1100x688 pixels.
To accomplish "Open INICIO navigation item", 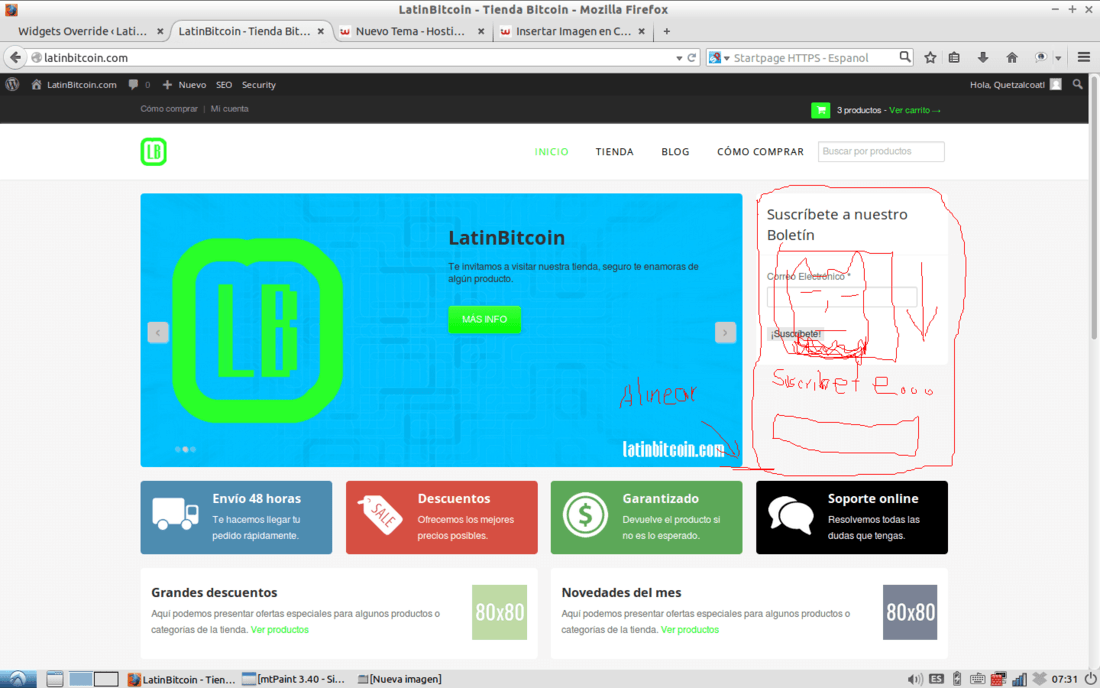I will point(551,151).
